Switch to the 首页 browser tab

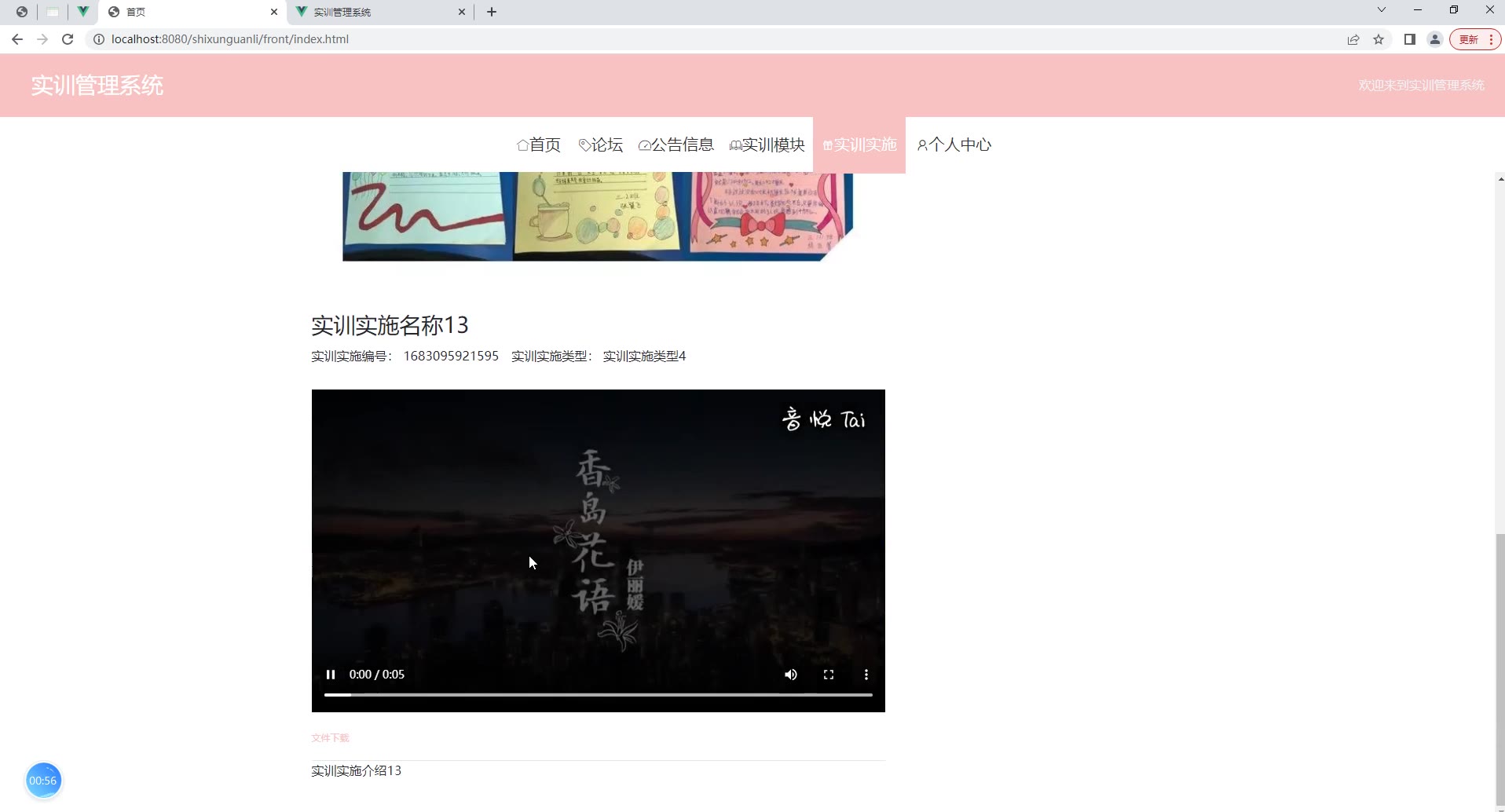tap(192, 12)
